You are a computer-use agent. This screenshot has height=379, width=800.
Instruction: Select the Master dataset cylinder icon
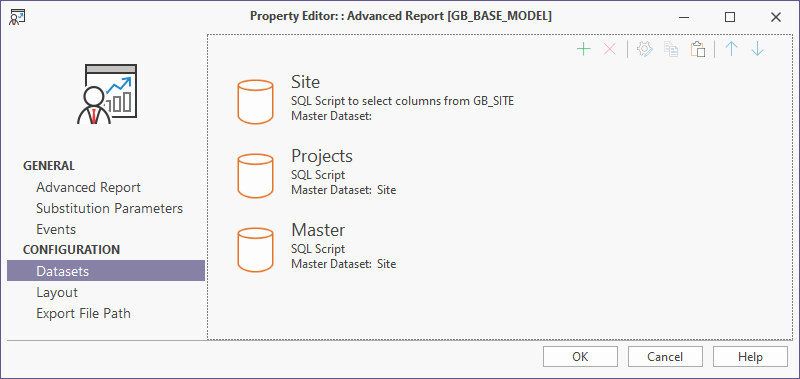tap(256, 250)
